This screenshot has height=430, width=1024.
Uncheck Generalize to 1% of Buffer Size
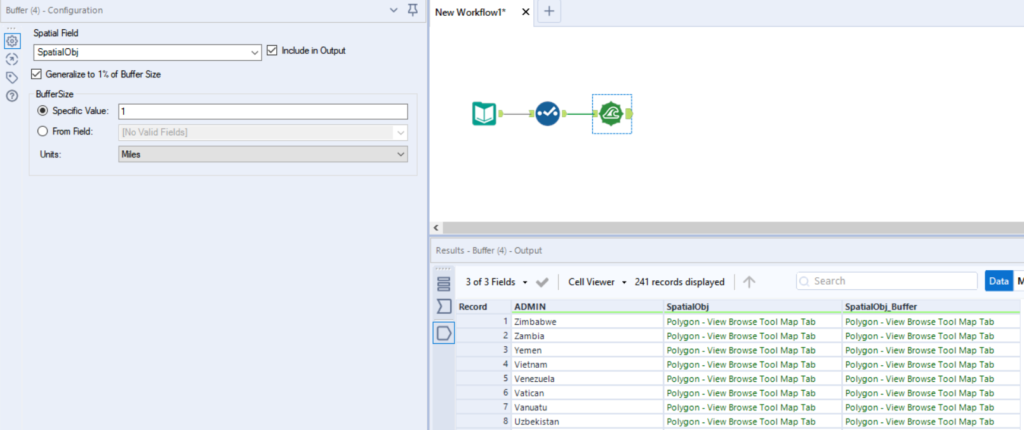point(38,74)
